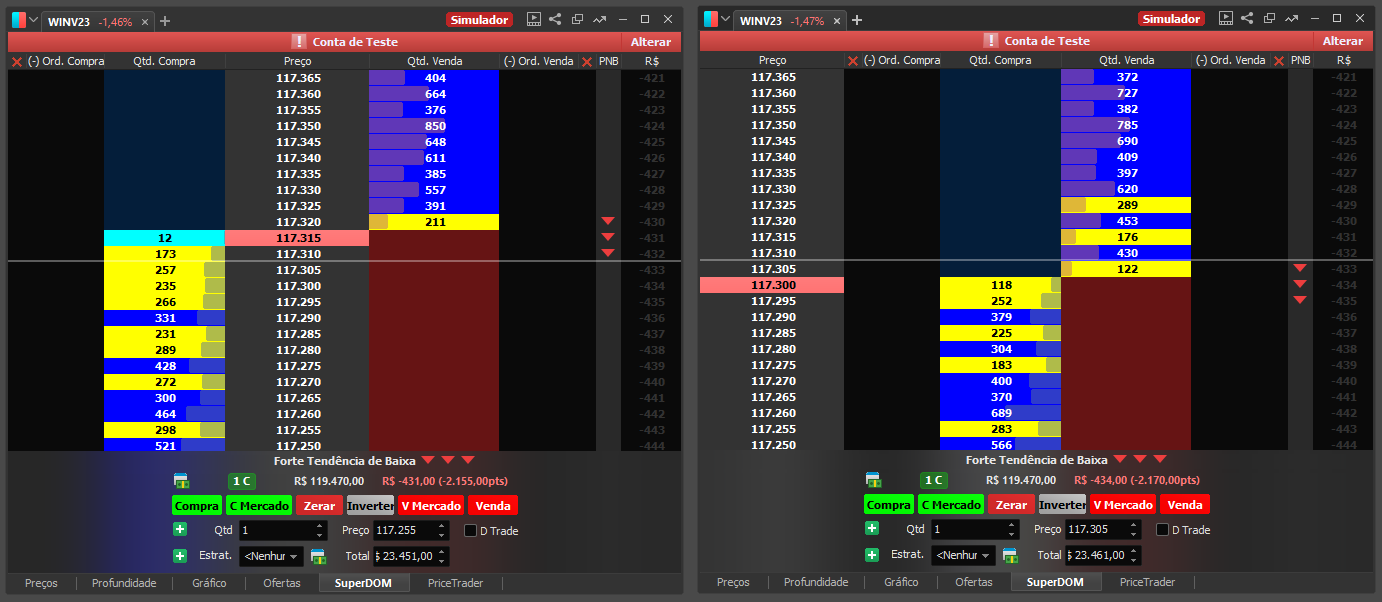The image size is (1382, 602).
Task: Close the WINV23 -1,46% tab
Action: [145, 21]
